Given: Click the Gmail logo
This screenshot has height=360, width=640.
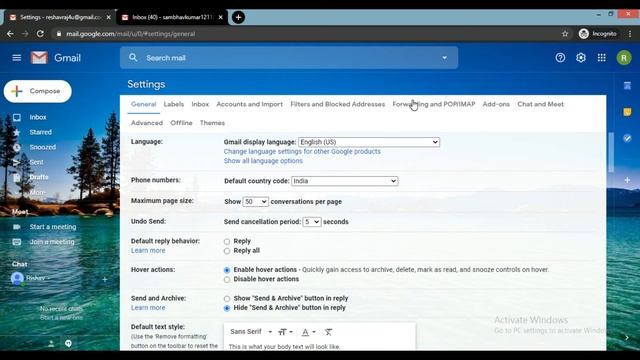Looking at the screenshot, I should [x=56, y=58].
